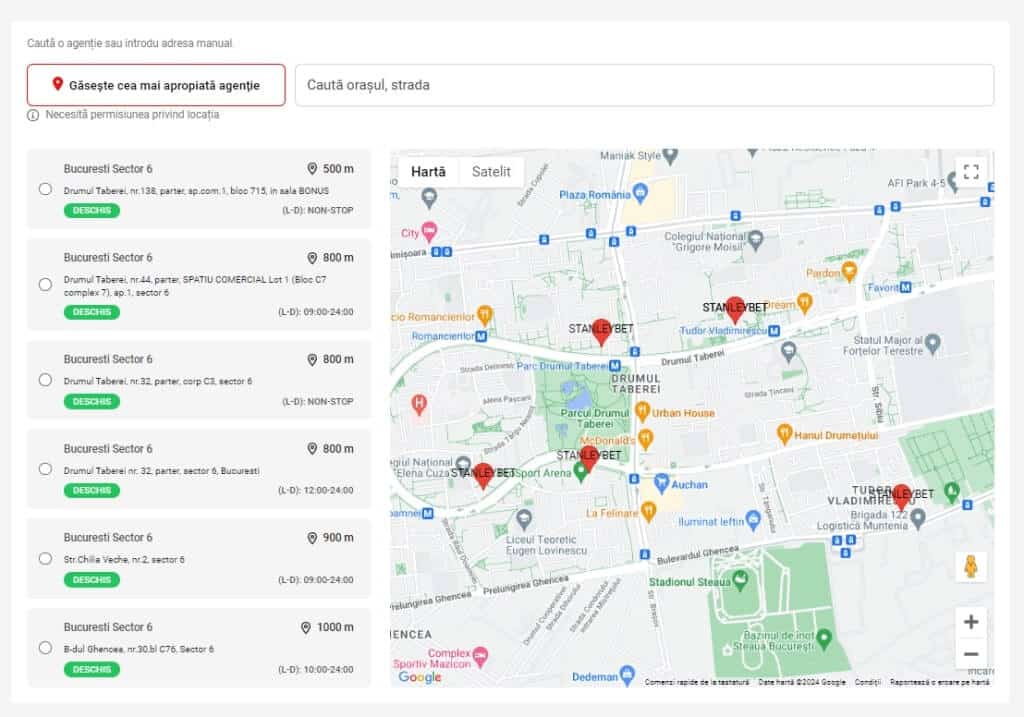The image size is (1024, 717).
Task: Zoom in on the map
Action: click(970, 622)
